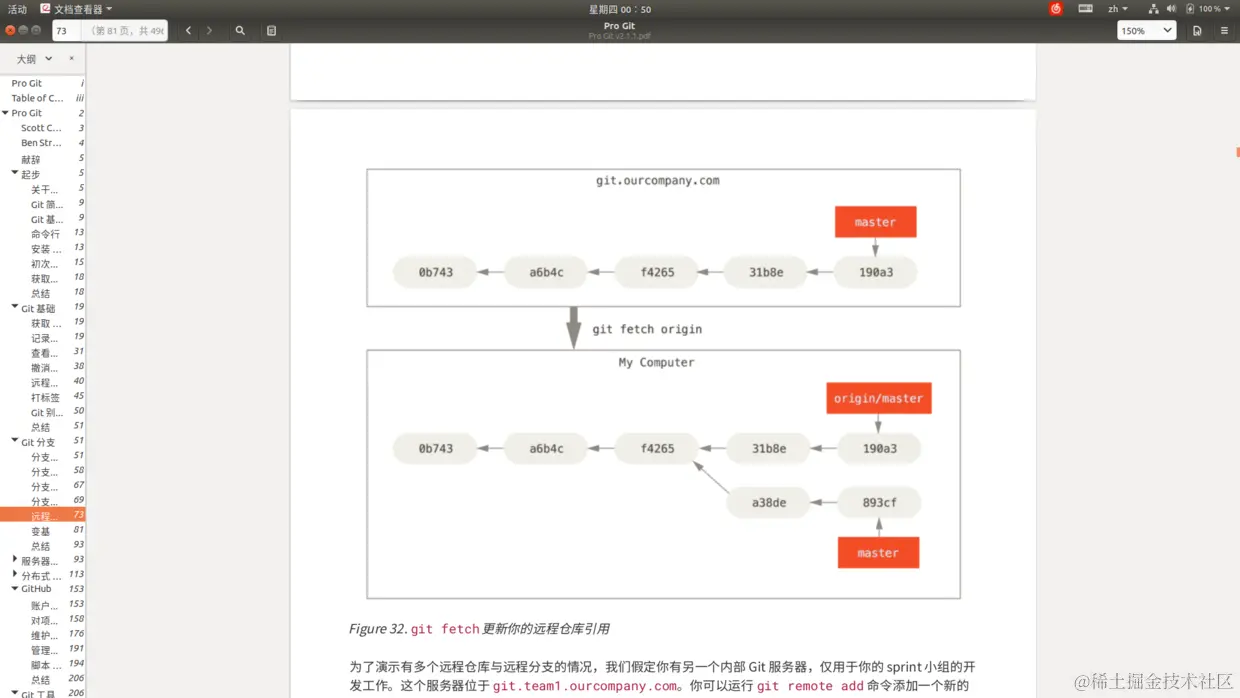Click git.team1.ourcompany.com text in paragraph
Screen dimensions: 1240x698
click(x=585, y=686)
